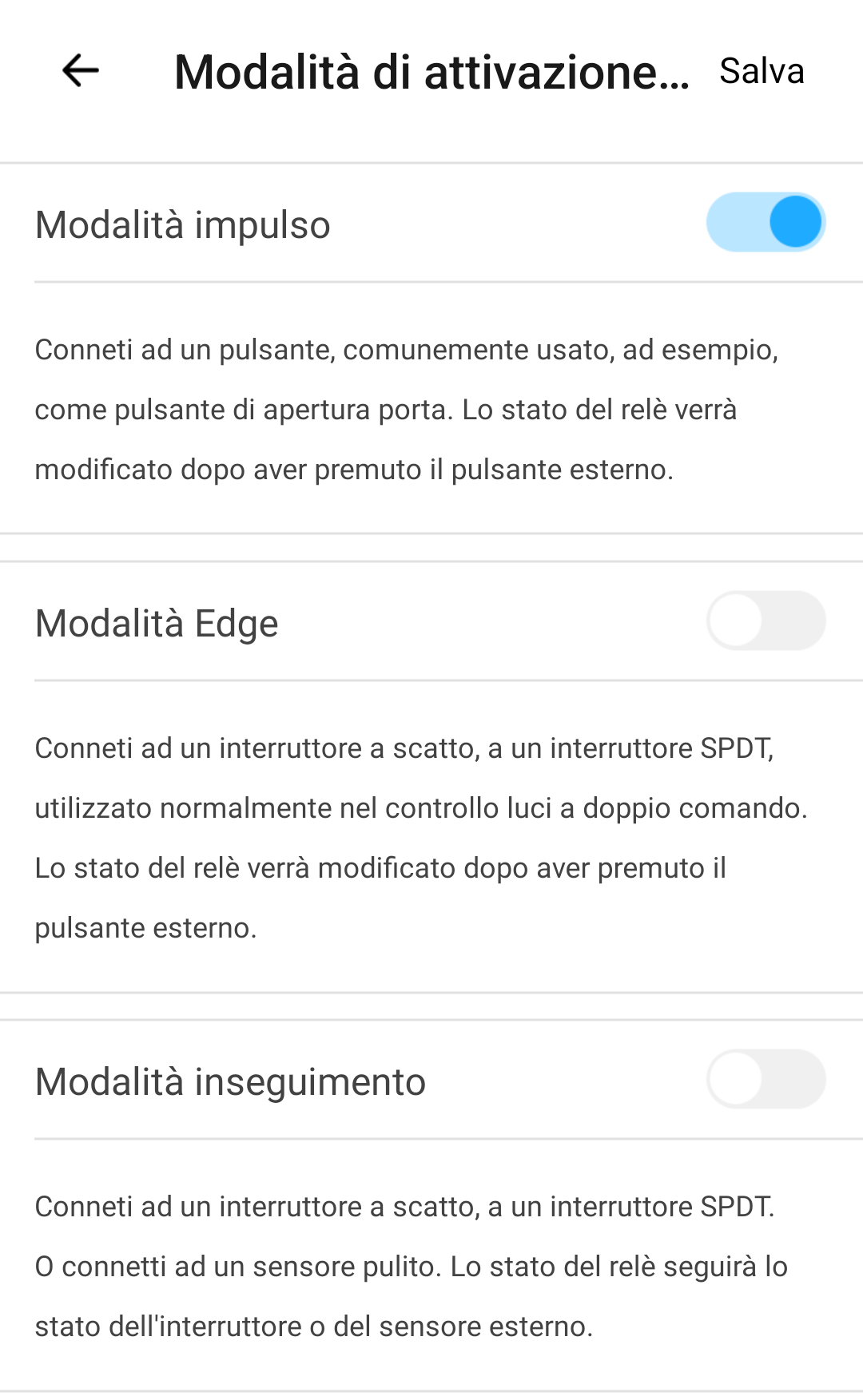Viewport: 863px width, 1400px height.
Task: Click the 'Modalità di attivazione' page title
Action: (431, 72)
